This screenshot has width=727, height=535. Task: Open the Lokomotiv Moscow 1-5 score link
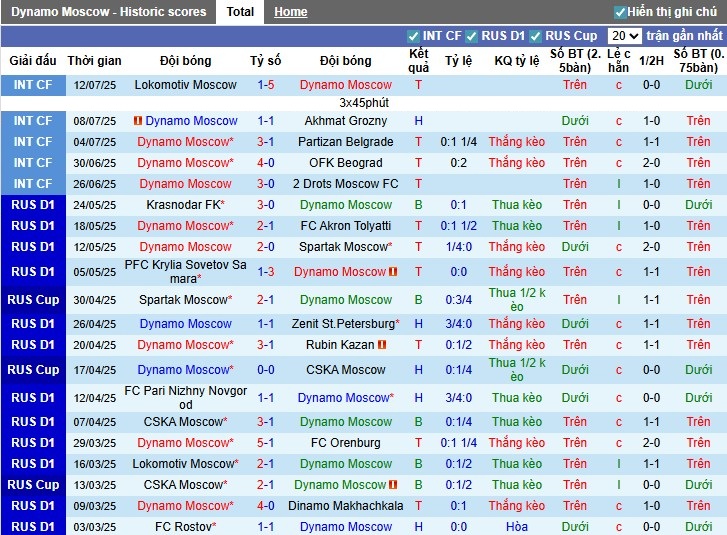[x=265, y=85]
